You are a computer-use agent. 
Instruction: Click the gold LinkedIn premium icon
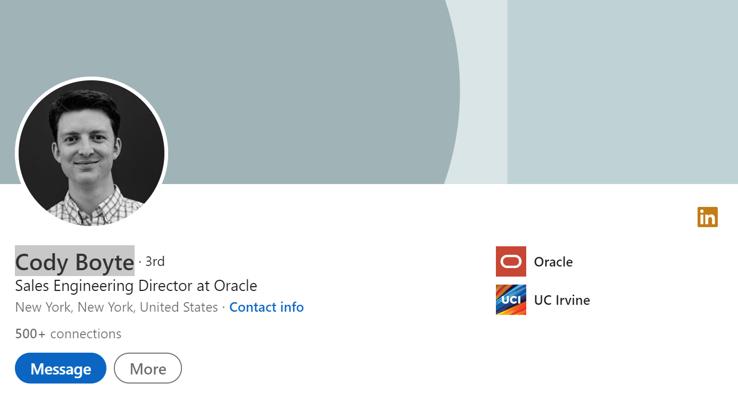pos(707,217)
